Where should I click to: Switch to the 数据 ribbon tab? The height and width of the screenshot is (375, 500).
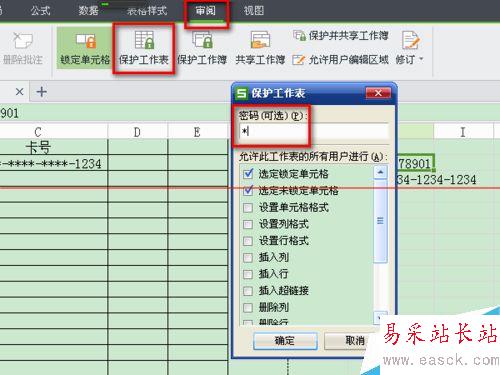89,11
